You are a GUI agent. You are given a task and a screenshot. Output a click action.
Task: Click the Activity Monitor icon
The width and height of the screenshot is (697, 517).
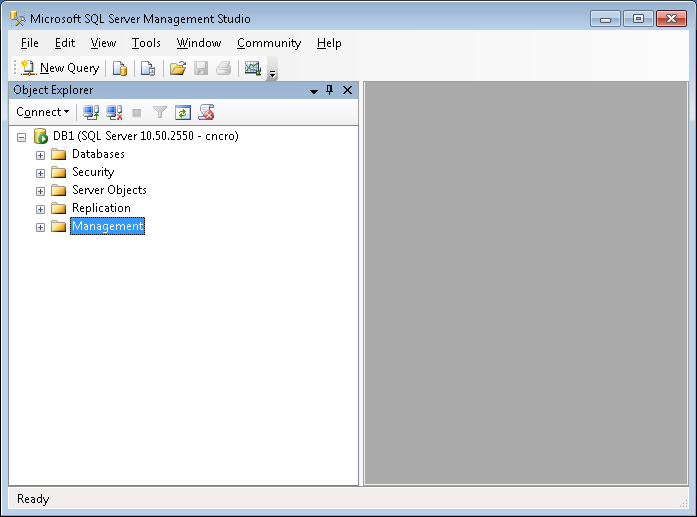[253, 68]
